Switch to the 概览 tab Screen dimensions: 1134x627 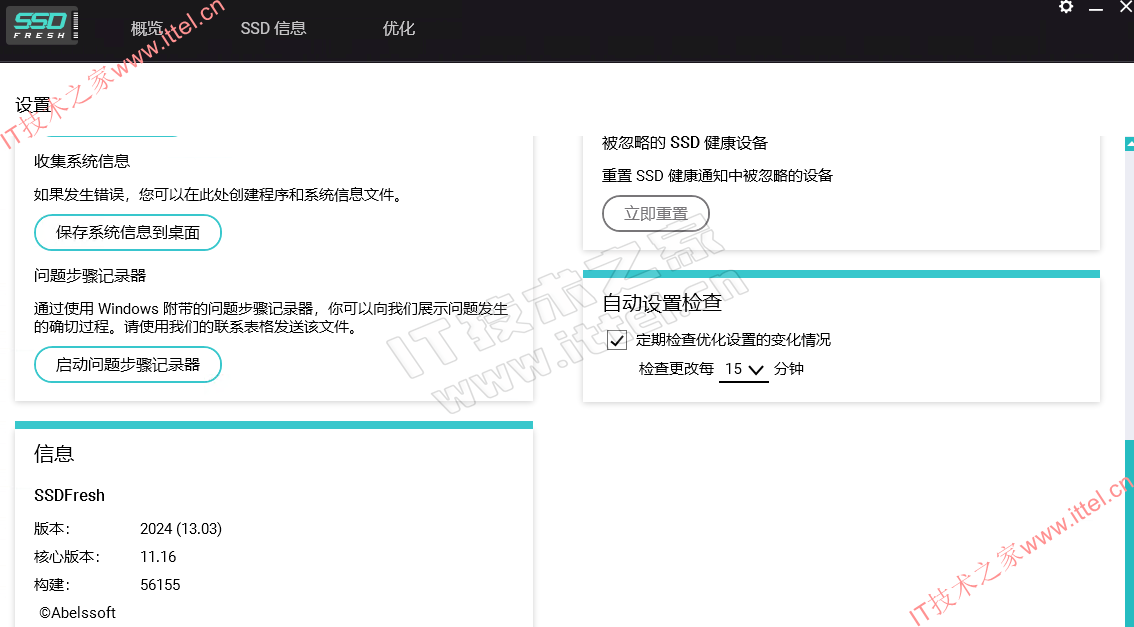147,28
